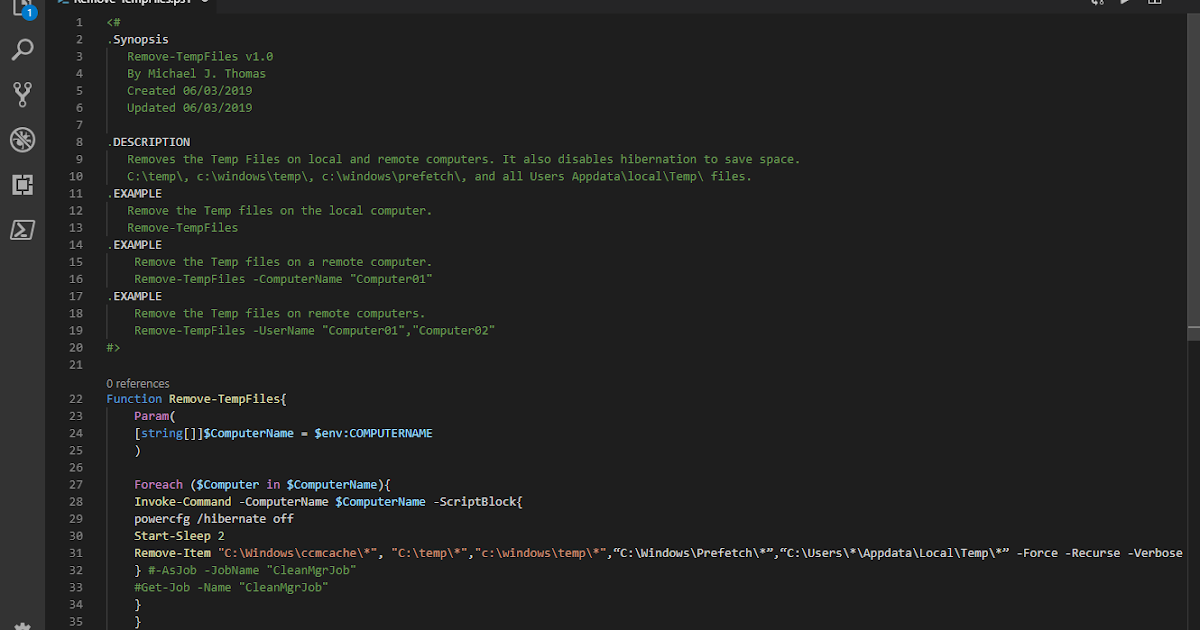This screenshot has width=1200, height=630.
Task: Click 'Remove the Temp files on remote computers.'
Action: click(x=279, y=313)
